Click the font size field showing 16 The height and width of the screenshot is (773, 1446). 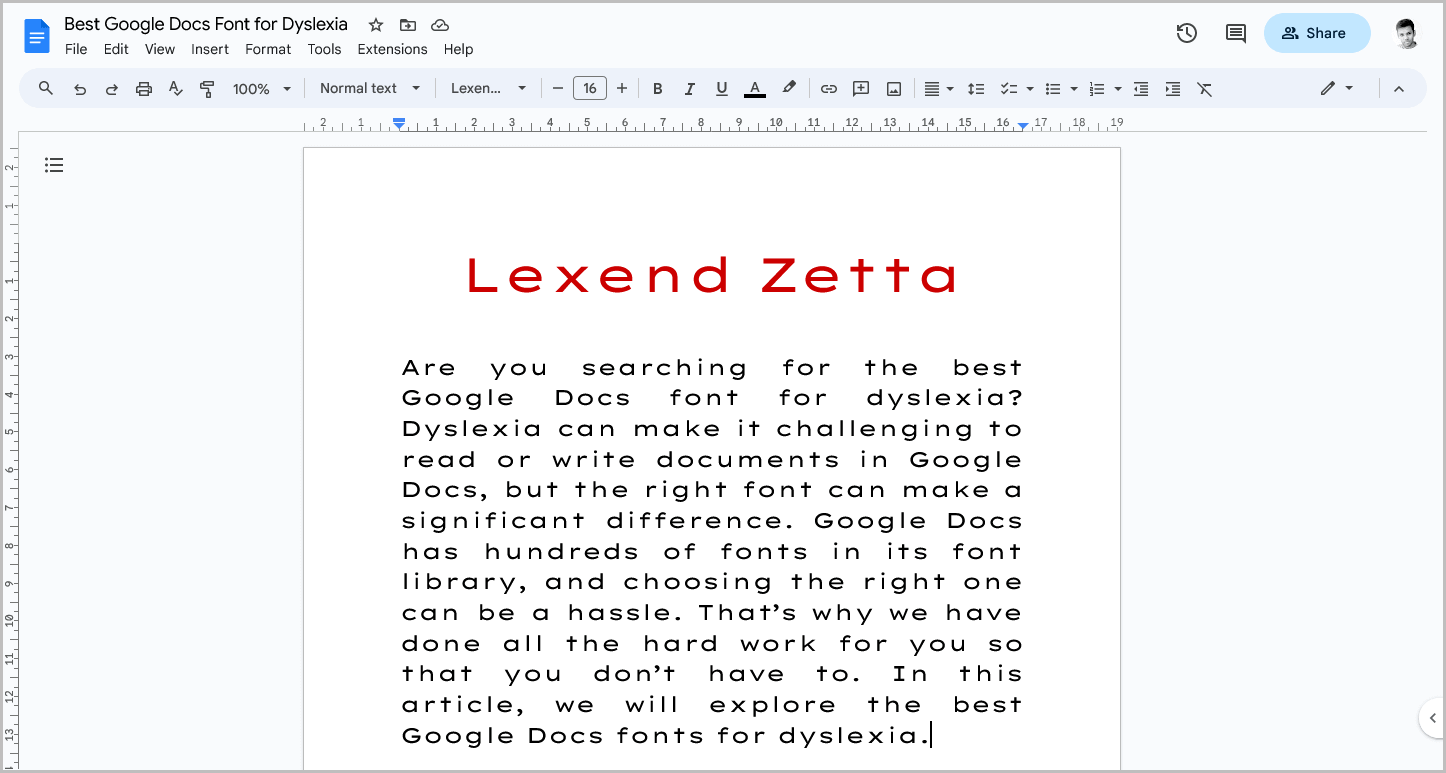point(590,89)
